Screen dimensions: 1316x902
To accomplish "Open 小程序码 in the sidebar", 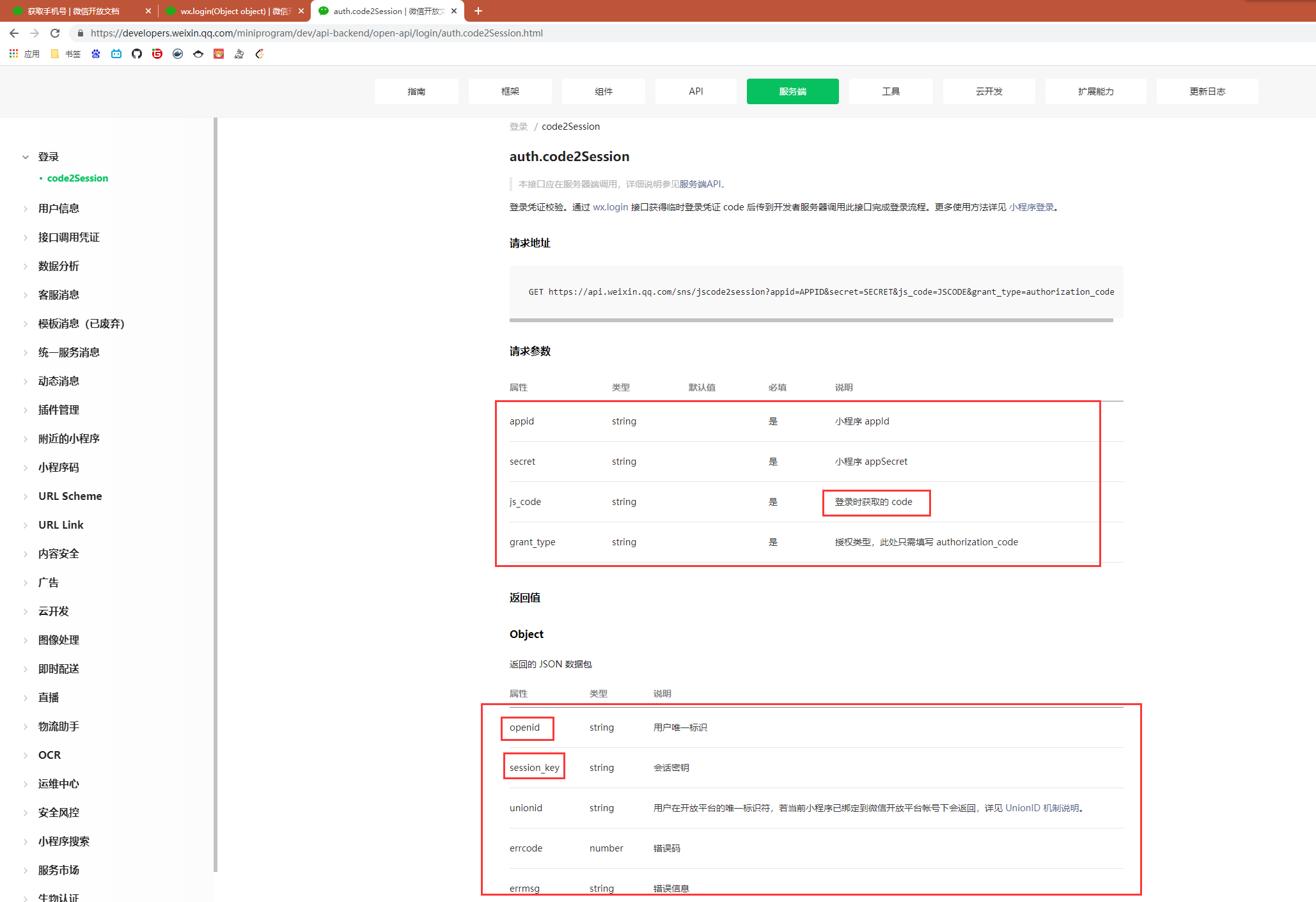I will 59,467.
